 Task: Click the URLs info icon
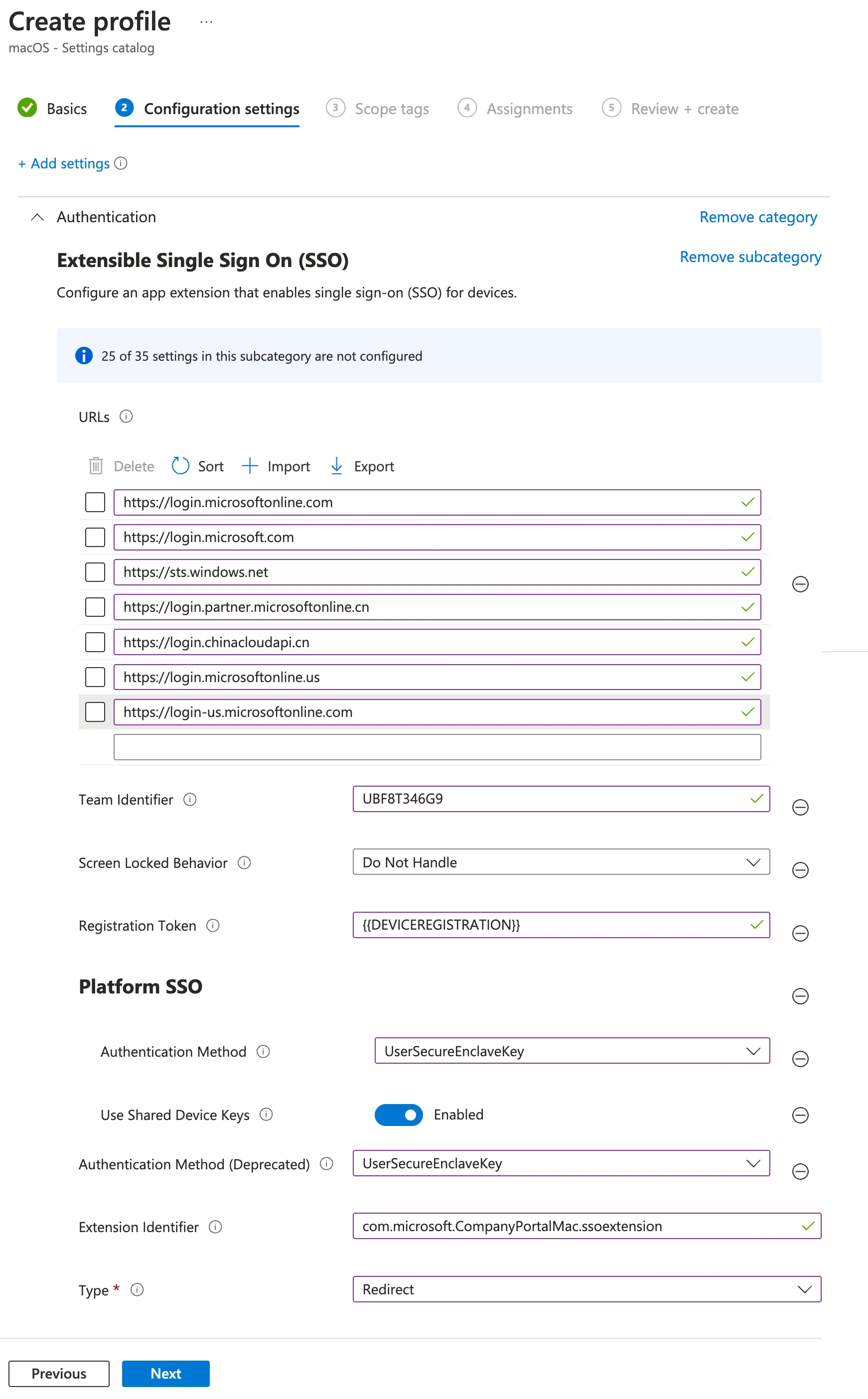tap(126, 417)
